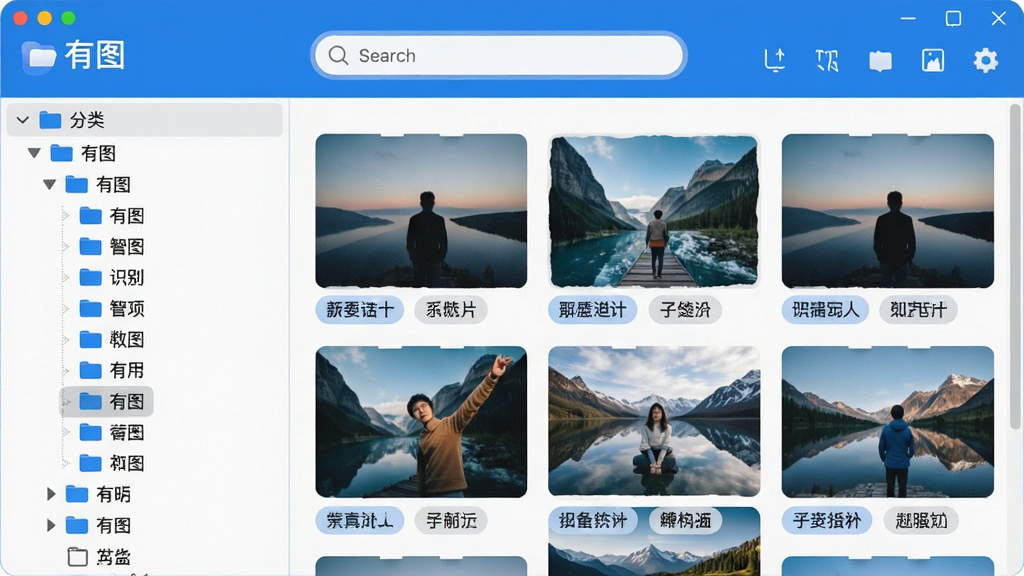Collapse the 有图 subfolder that contains 智图
The image size is (1024, 576).
click(50, 185)
